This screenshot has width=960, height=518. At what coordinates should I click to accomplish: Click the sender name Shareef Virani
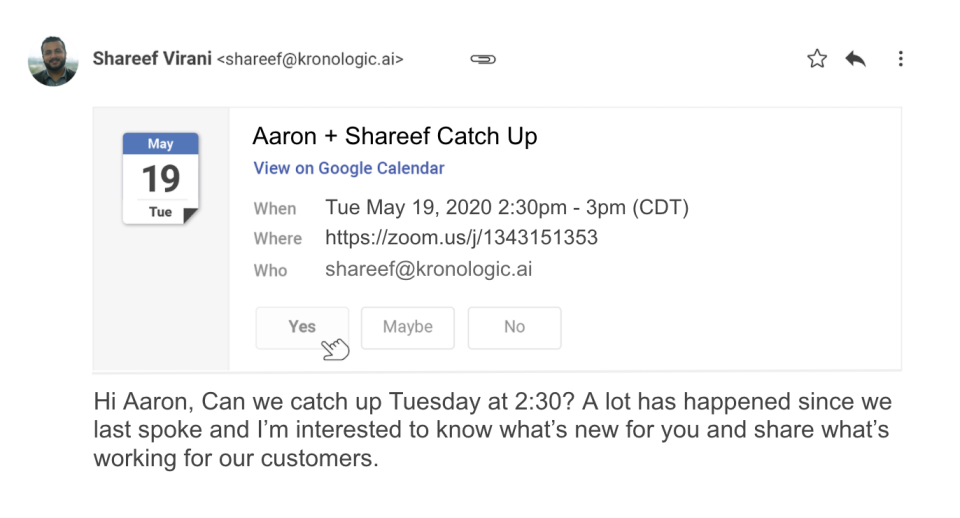(152, 58)
